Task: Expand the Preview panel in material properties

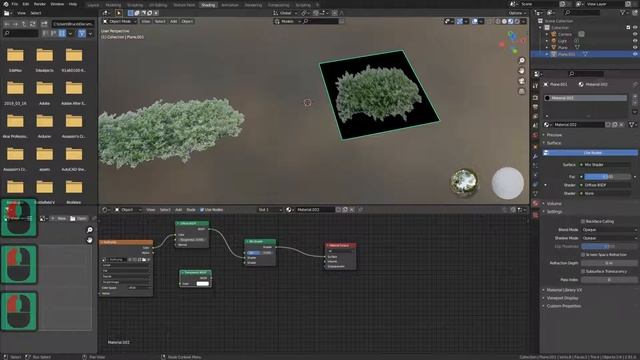Action: coord(553,135)
